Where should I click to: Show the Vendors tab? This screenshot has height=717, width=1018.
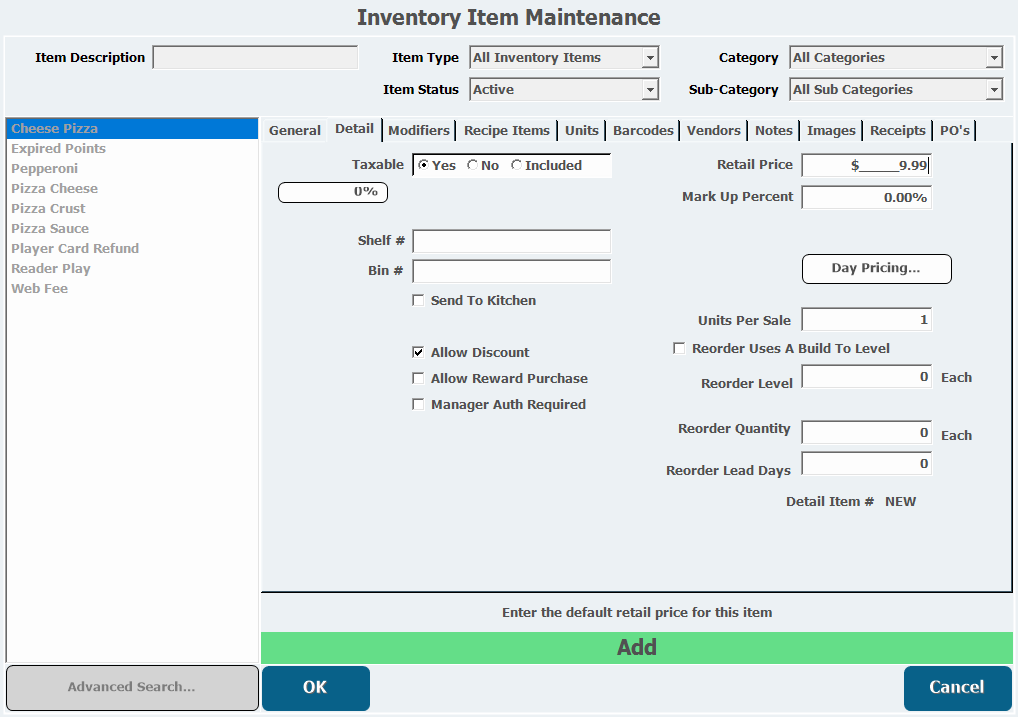pos(714,131)
